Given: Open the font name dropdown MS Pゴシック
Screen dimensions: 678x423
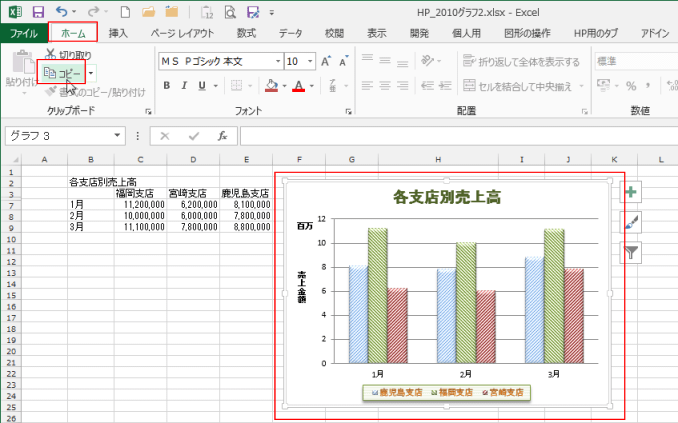Looking at the screenshot, I should (x=278, y=61).
